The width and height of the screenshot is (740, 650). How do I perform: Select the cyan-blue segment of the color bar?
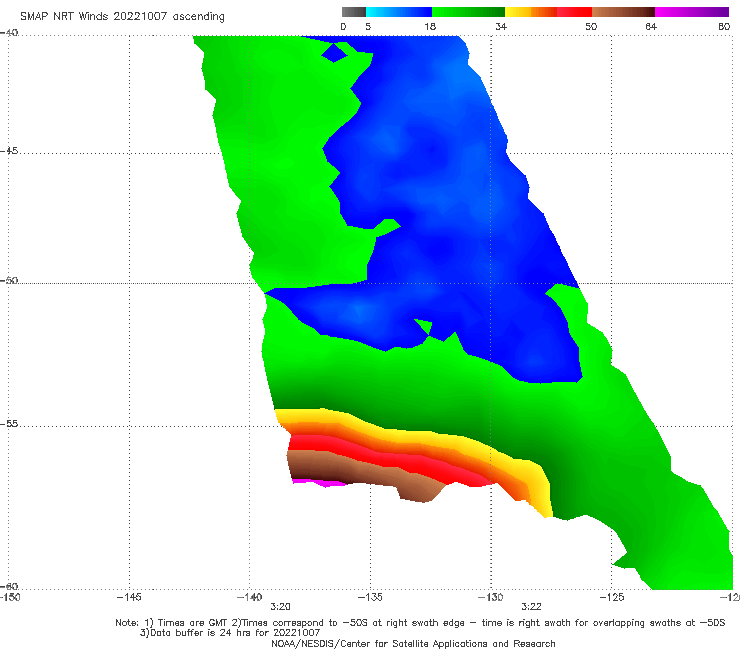[x=399, y=12]
